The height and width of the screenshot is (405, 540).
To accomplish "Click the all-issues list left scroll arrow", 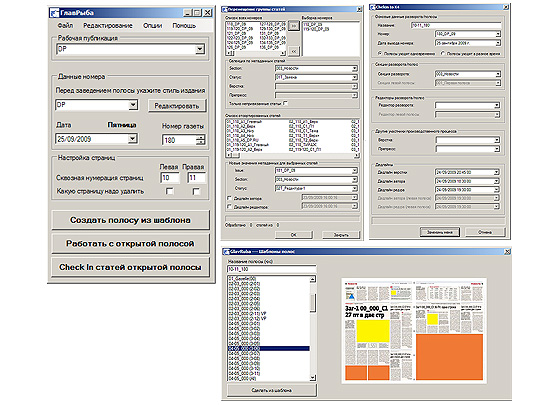I will pos(228,53).
